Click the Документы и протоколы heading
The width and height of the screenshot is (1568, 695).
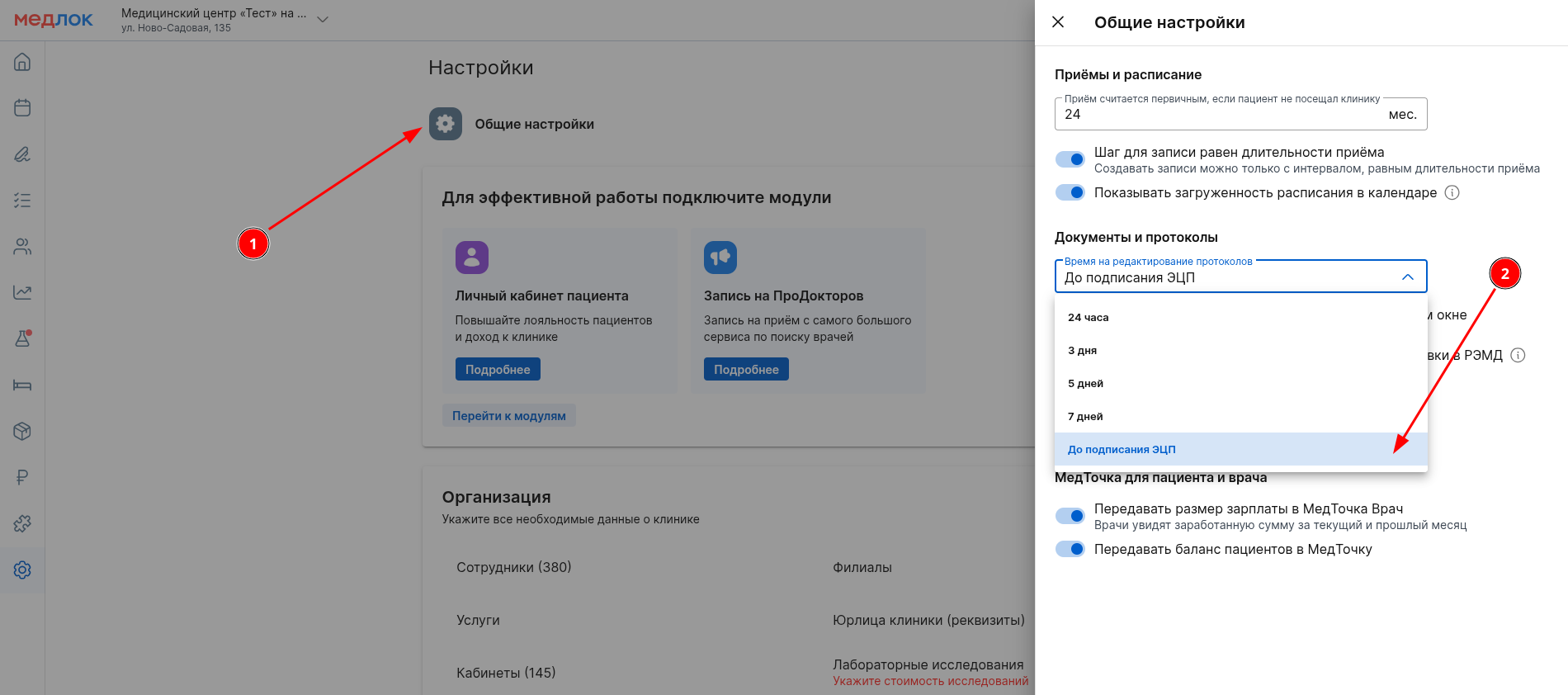coord(1136,237)
